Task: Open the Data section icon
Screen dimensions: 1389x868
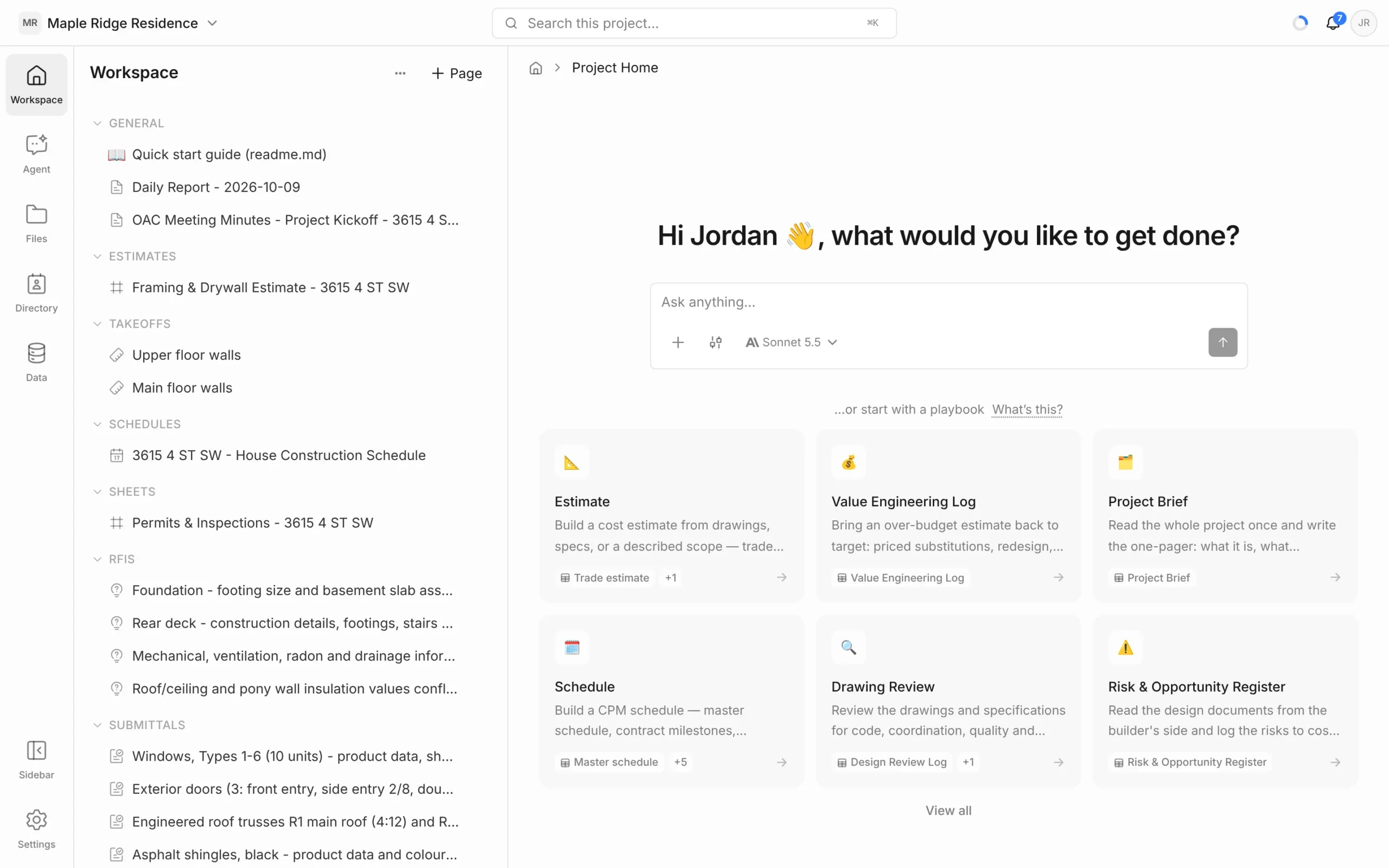Action: pos(36,353)
